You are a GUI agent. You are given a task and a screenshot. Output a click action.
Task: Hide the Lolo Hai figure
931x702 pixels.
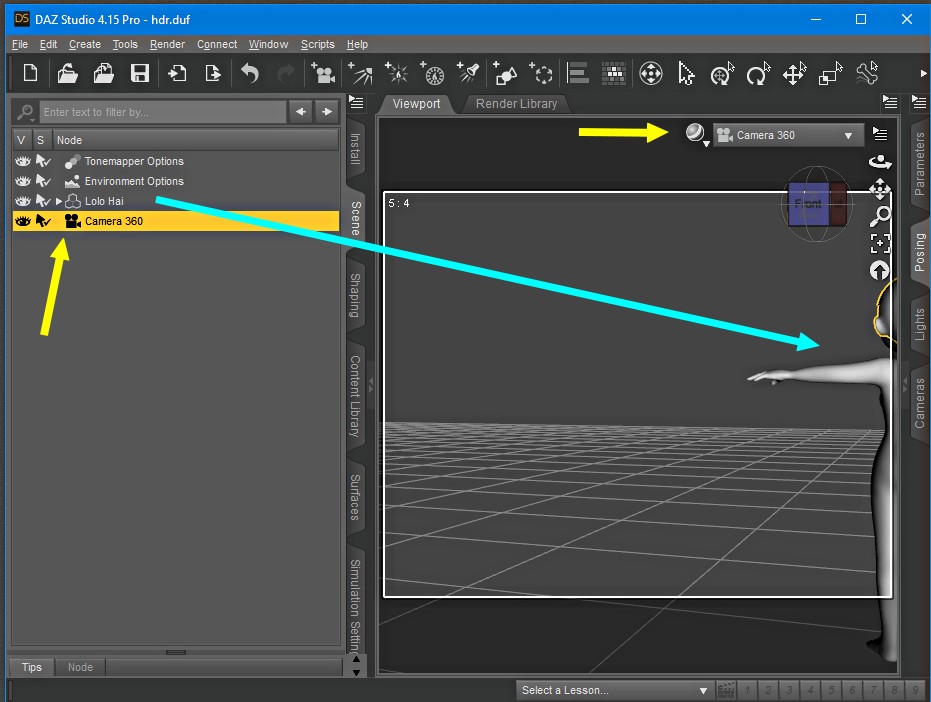coord(23,201)
